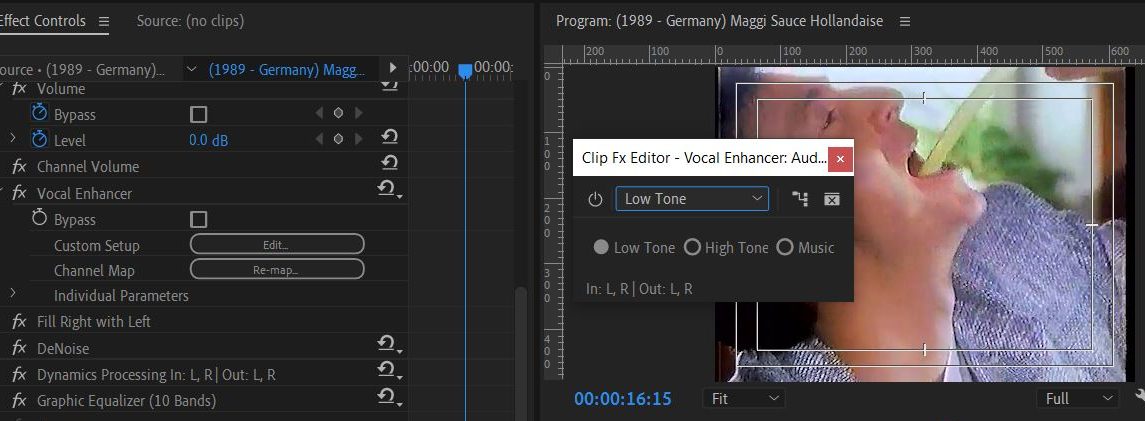
Task: Open the source clip selector dropdown
Action: 191,69
